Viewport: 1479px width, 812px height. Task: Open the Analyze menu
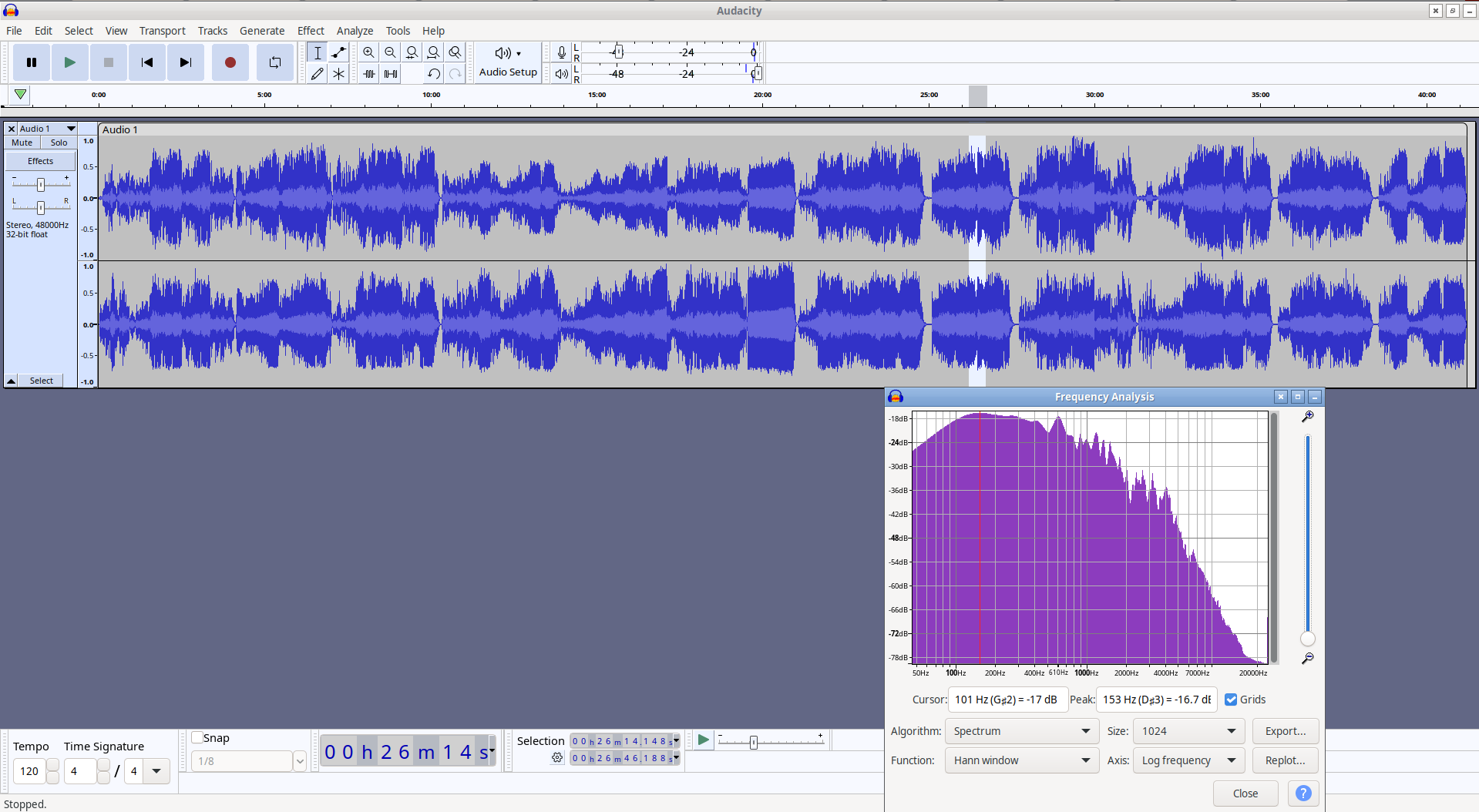click(355, 31)
